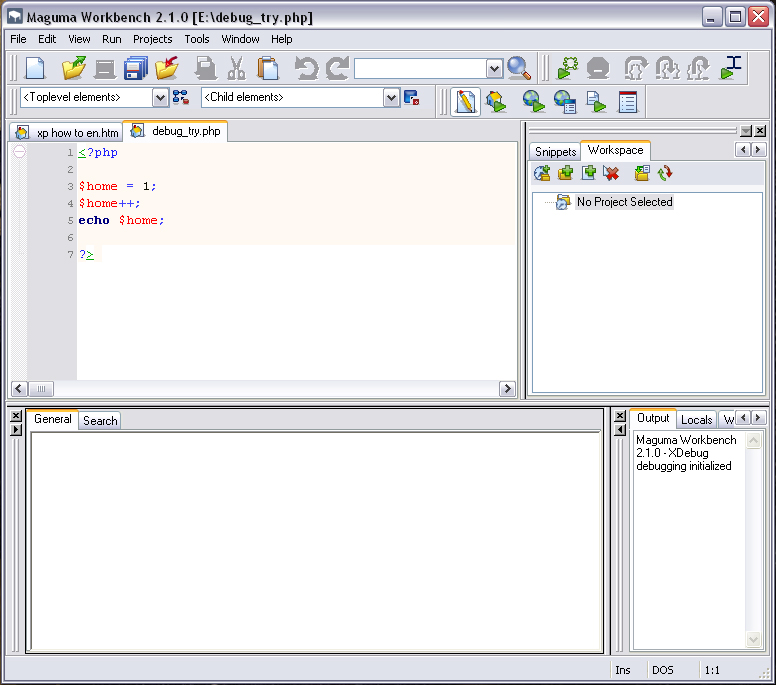The height and width of the screenshot is (685, 776).
Task: Select the Output debug tab
Action: pyautogui.click(x=653, y=418)
